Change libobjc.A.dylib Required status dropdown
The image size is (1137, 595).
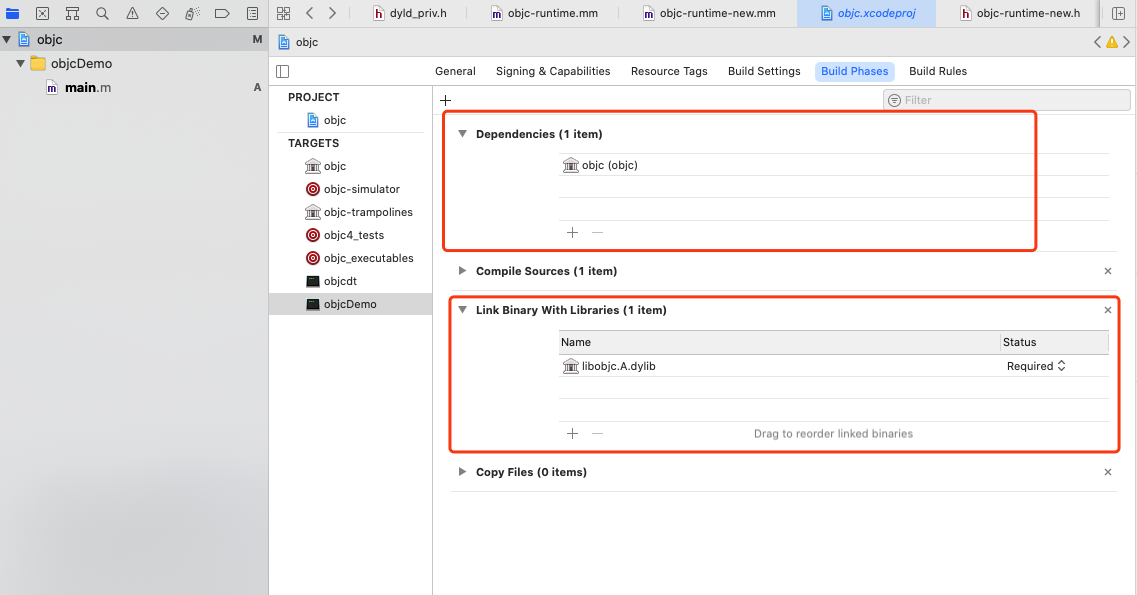tap(1036, 366)
